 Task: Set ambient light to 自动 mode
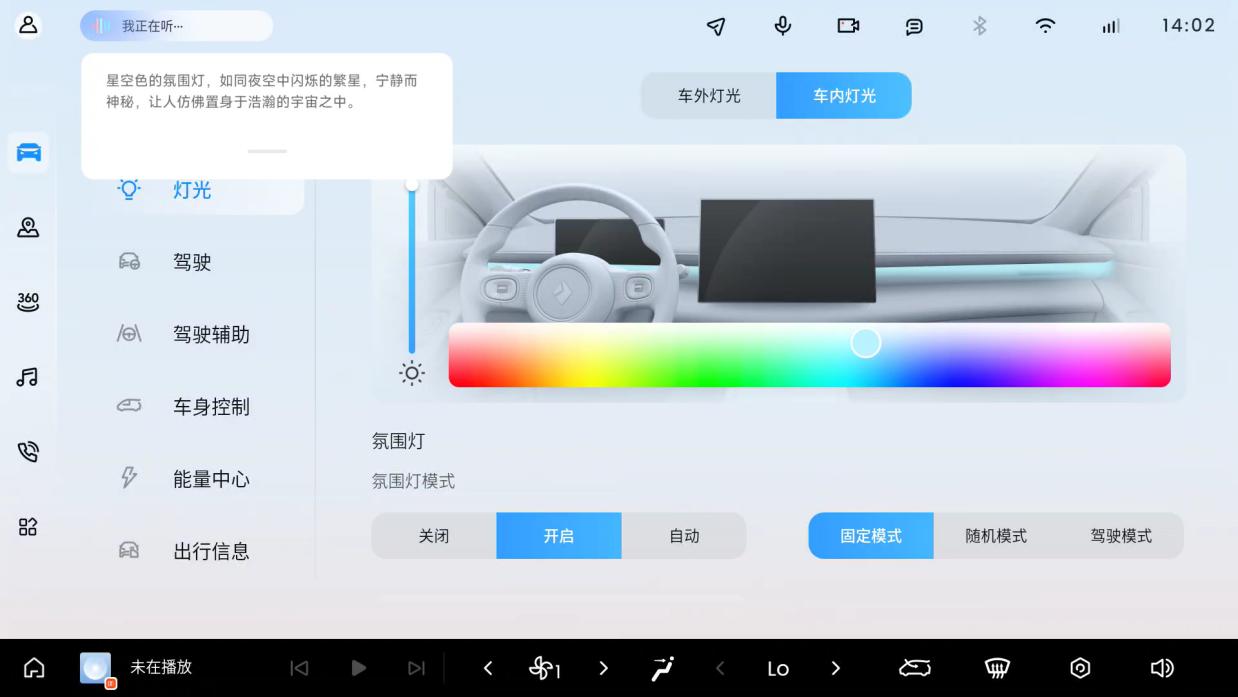click(x=684, y=536)
